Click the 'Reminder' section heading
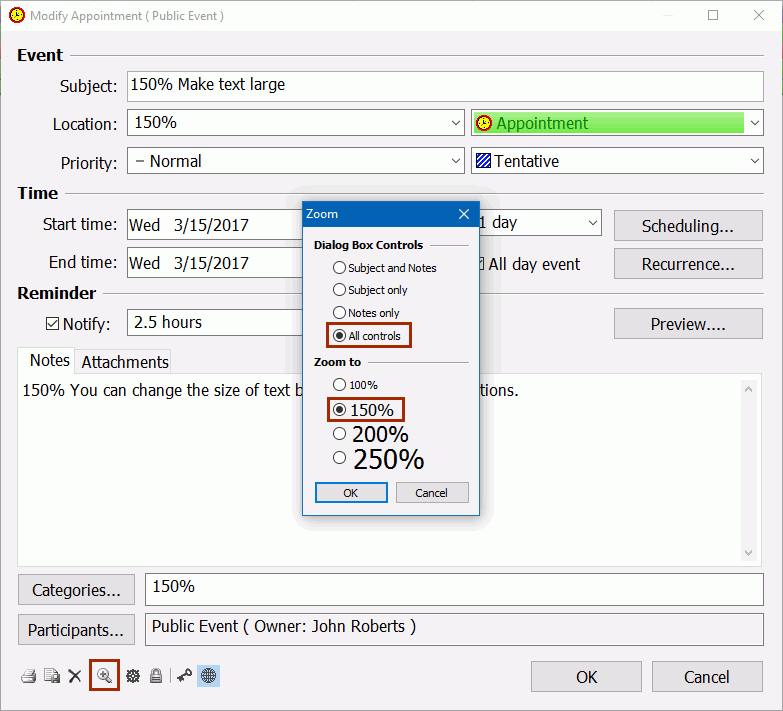 56,293
